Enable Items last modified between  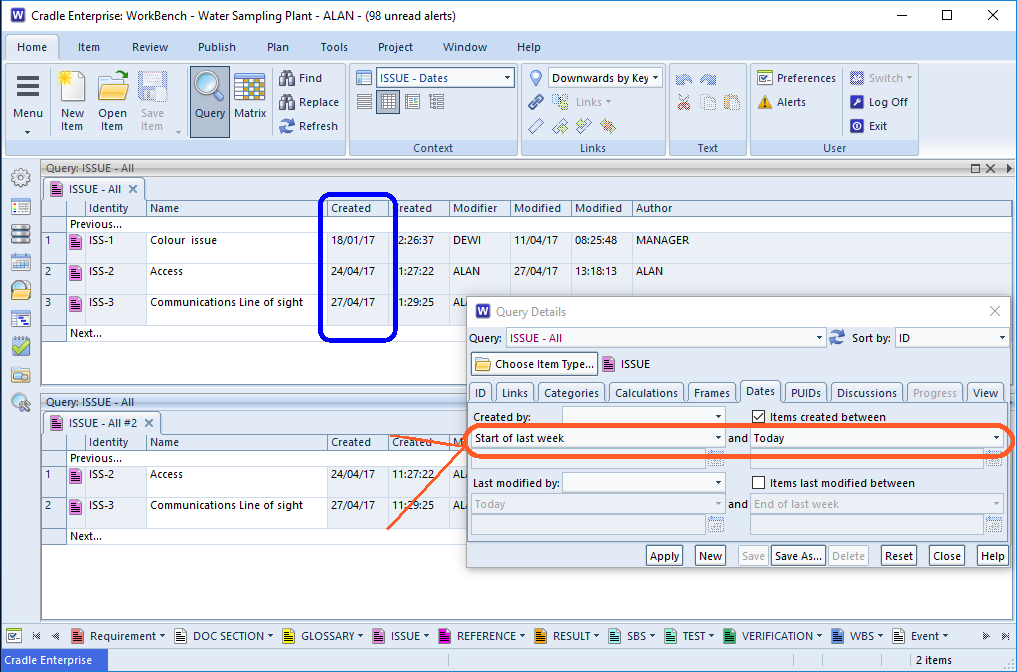(x=758, y=483)
